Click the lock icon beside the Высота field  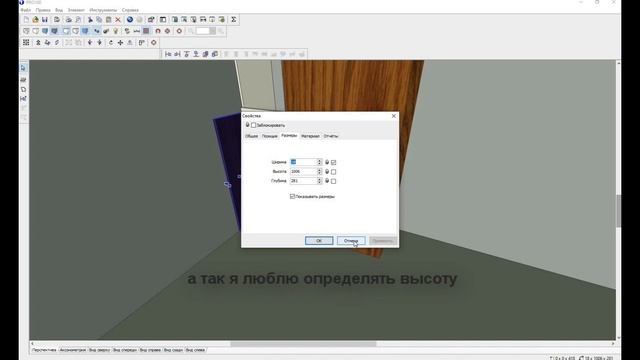point(327,171)
